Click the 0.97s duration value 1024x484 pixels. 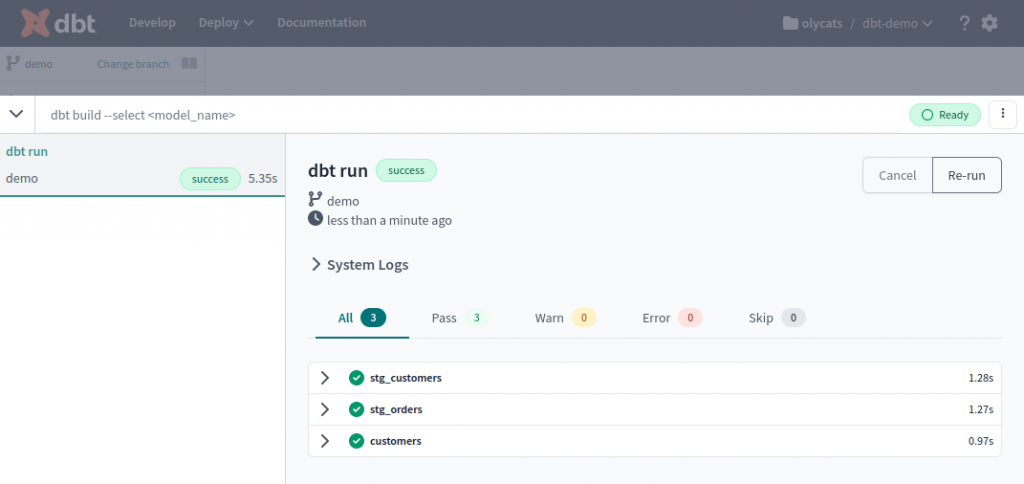[x=980, y=441]
